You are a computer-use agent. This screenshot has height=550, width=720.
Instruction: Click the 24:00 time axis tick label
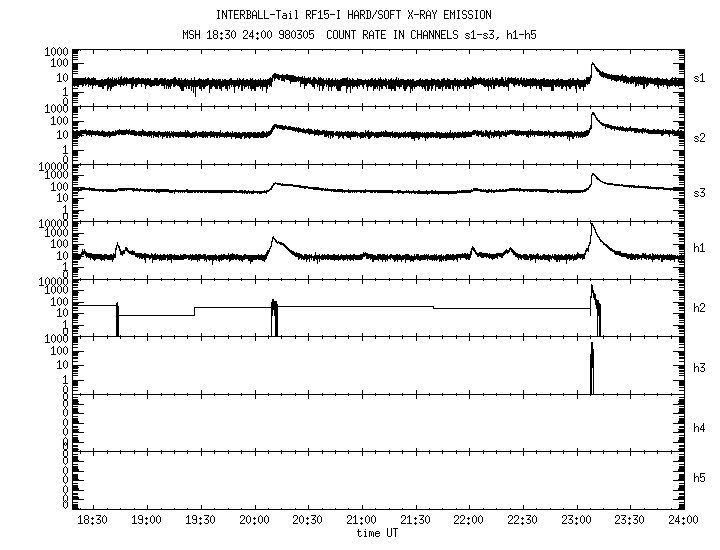pyautogui.click(x=683, y=521)
